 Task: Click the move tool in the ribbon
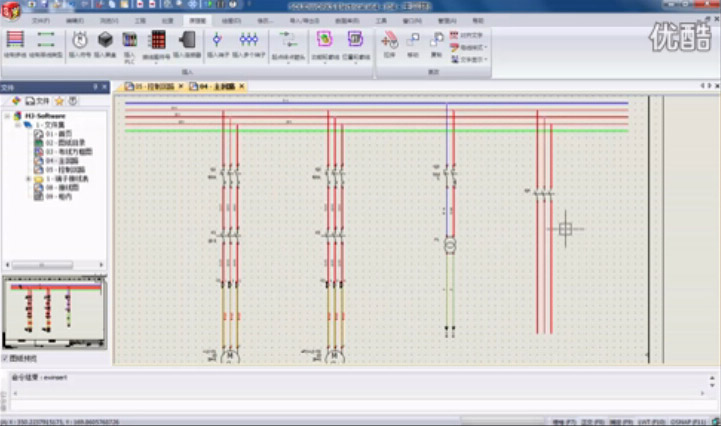click(x=413, y=40)
